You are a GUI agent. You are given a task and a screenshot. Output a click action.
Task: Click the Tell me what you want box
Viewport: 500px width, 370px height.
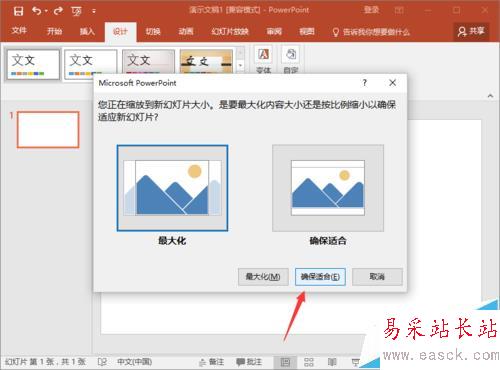tap(371, 32)
